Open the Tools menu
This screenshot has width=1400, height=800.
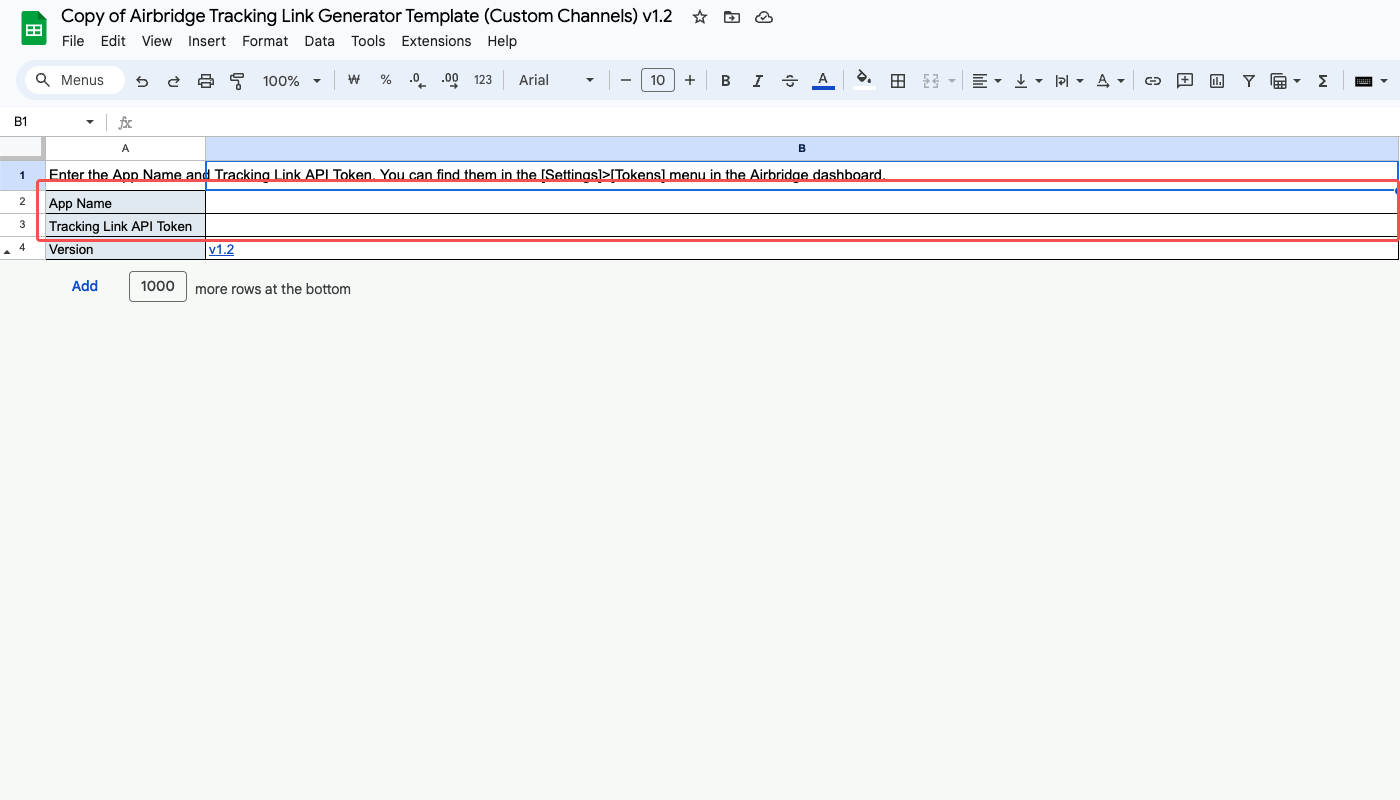(368, 41)
